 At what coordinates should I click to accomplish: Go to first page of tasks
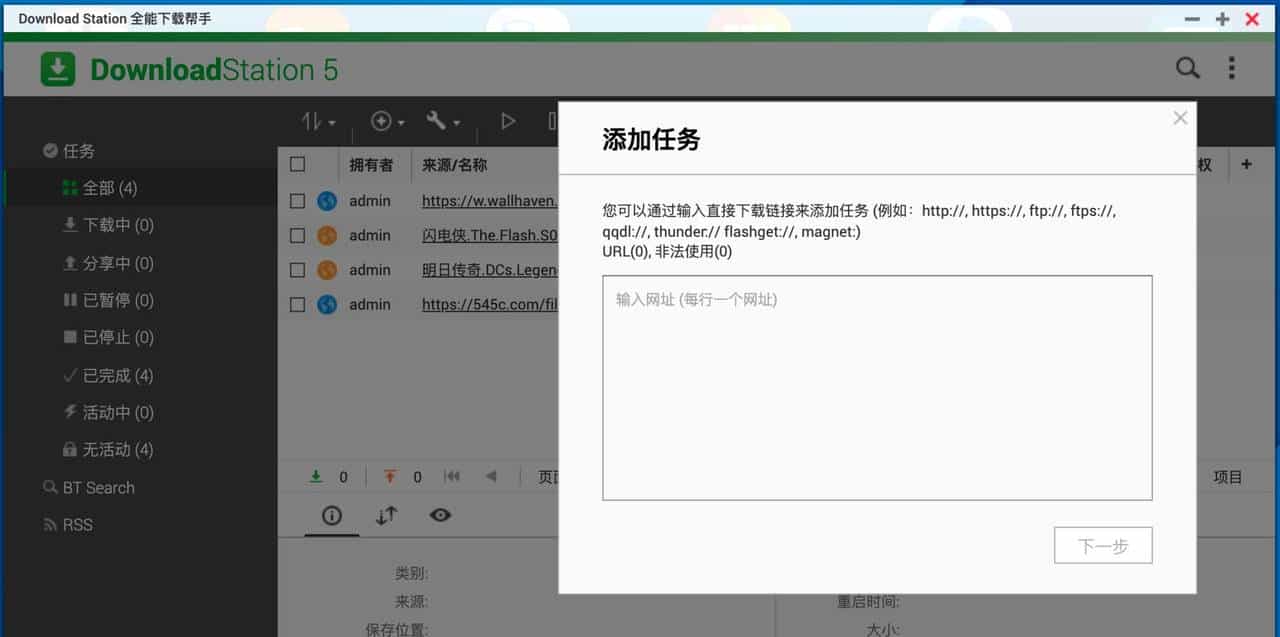click(x=452, y=477)
